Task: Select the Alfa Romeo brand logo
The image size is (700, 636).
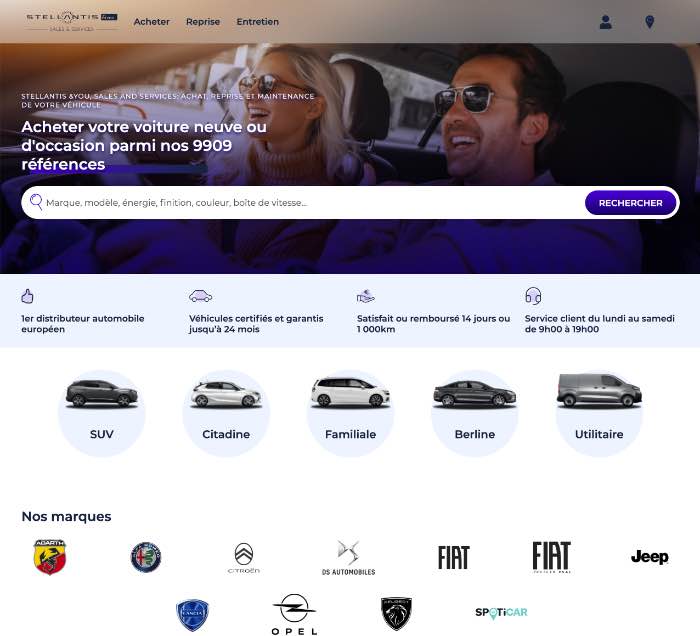Action: tap(146, 557)
